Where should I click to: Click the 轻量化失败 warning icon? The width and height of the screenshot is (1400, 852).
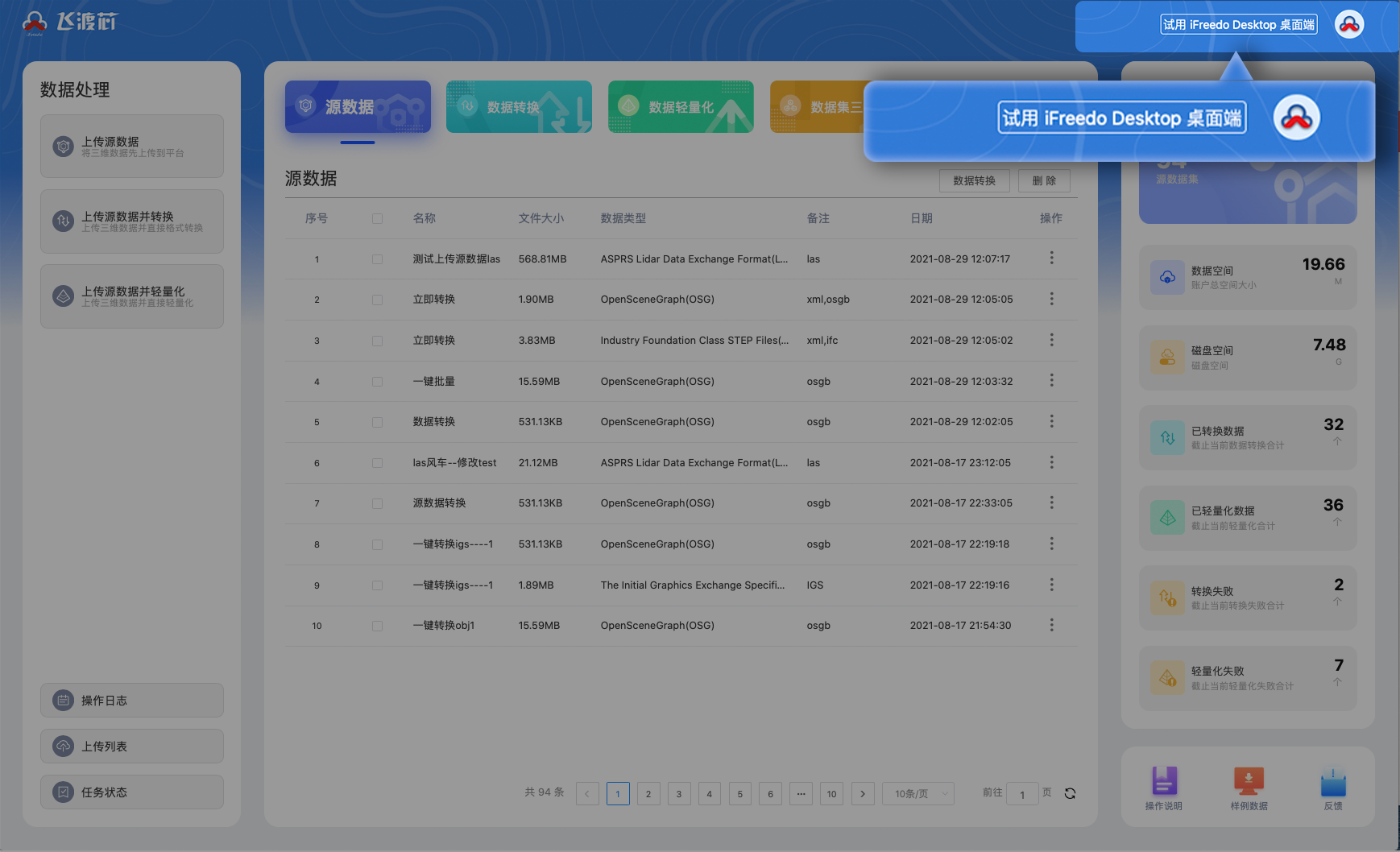pos(1167,678)
